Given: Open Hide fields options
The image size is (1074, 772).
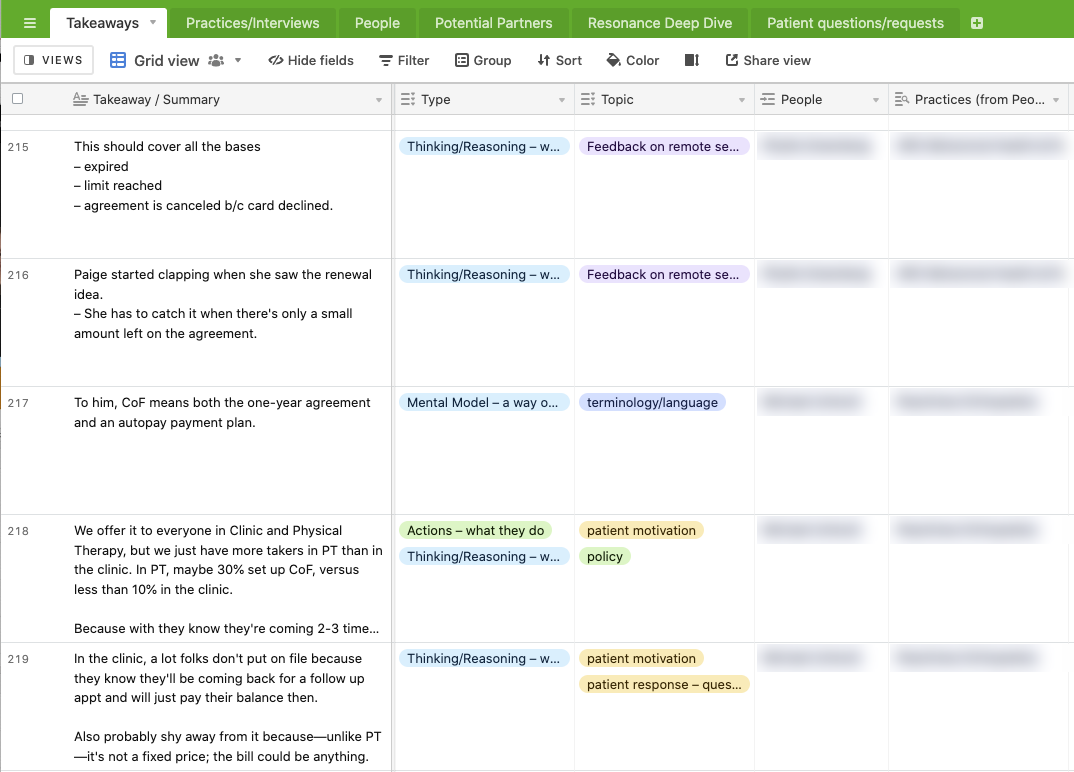Looking at the screenshot, I should tap(311, 60).
